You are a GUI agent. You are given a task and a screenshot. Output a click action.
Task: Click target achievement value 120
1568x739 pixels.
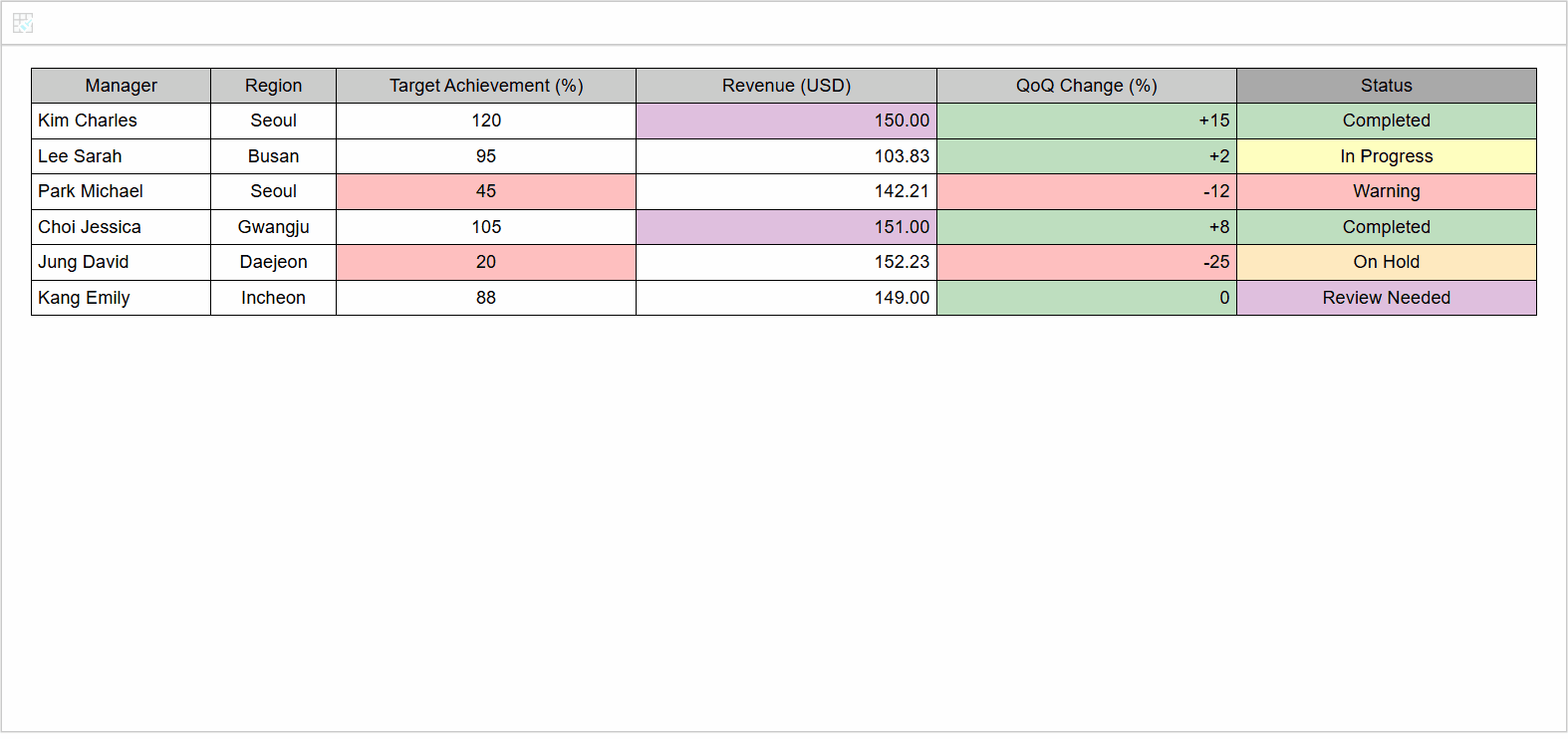click(486, 121)
